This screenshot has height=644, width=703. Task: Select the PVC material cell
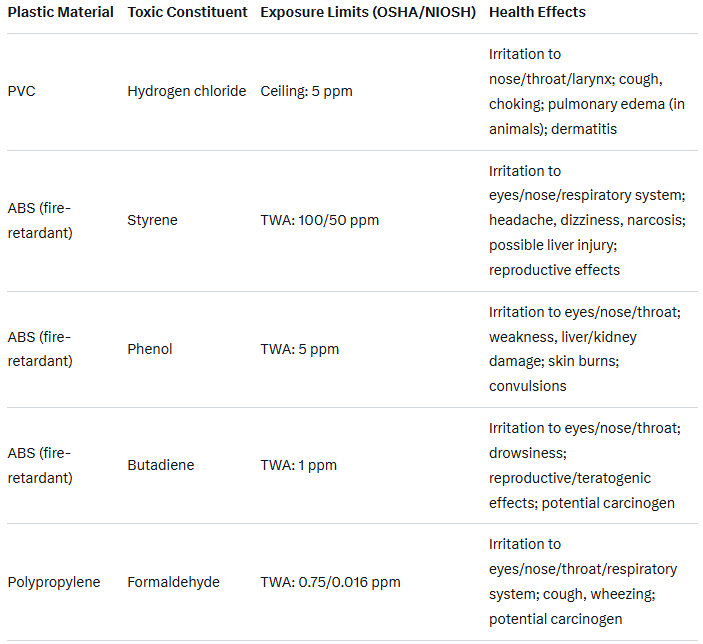(23, 91)
